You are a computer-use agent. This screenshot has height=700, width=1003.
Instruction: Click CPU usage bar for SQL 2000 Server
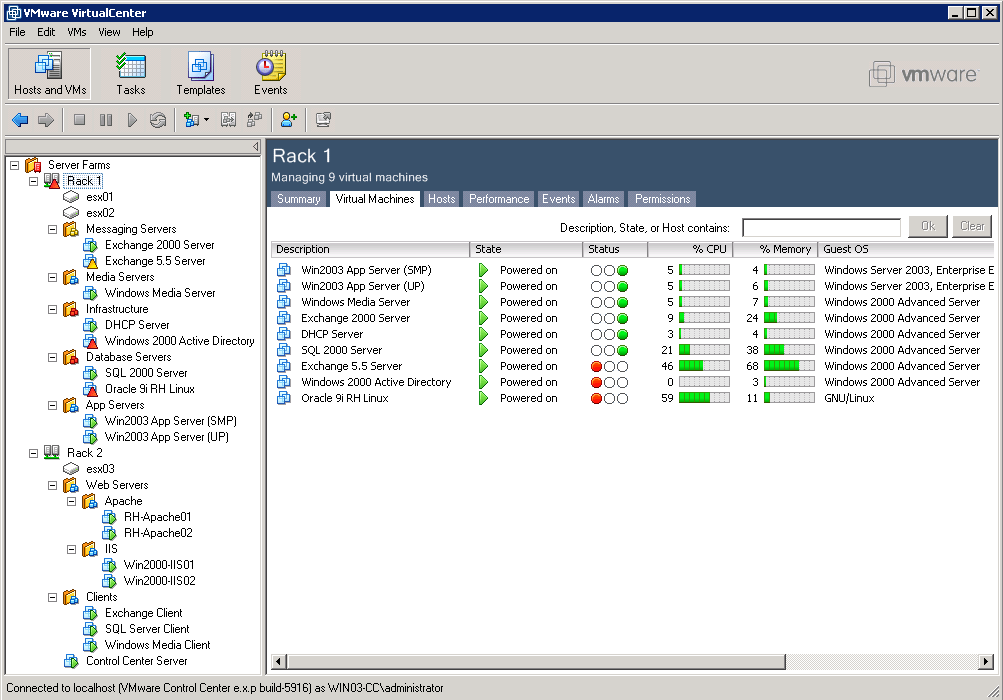coord(704,350)
